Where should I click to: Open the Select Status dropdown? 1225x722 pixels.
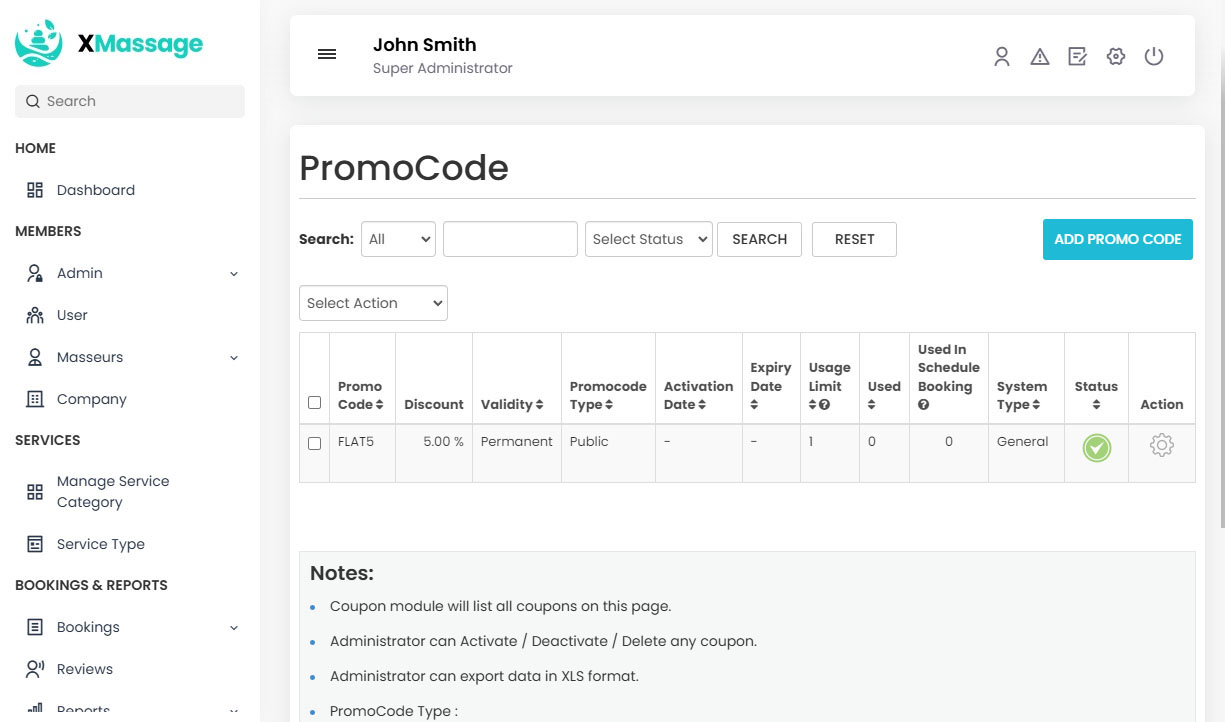pos(648,239)
